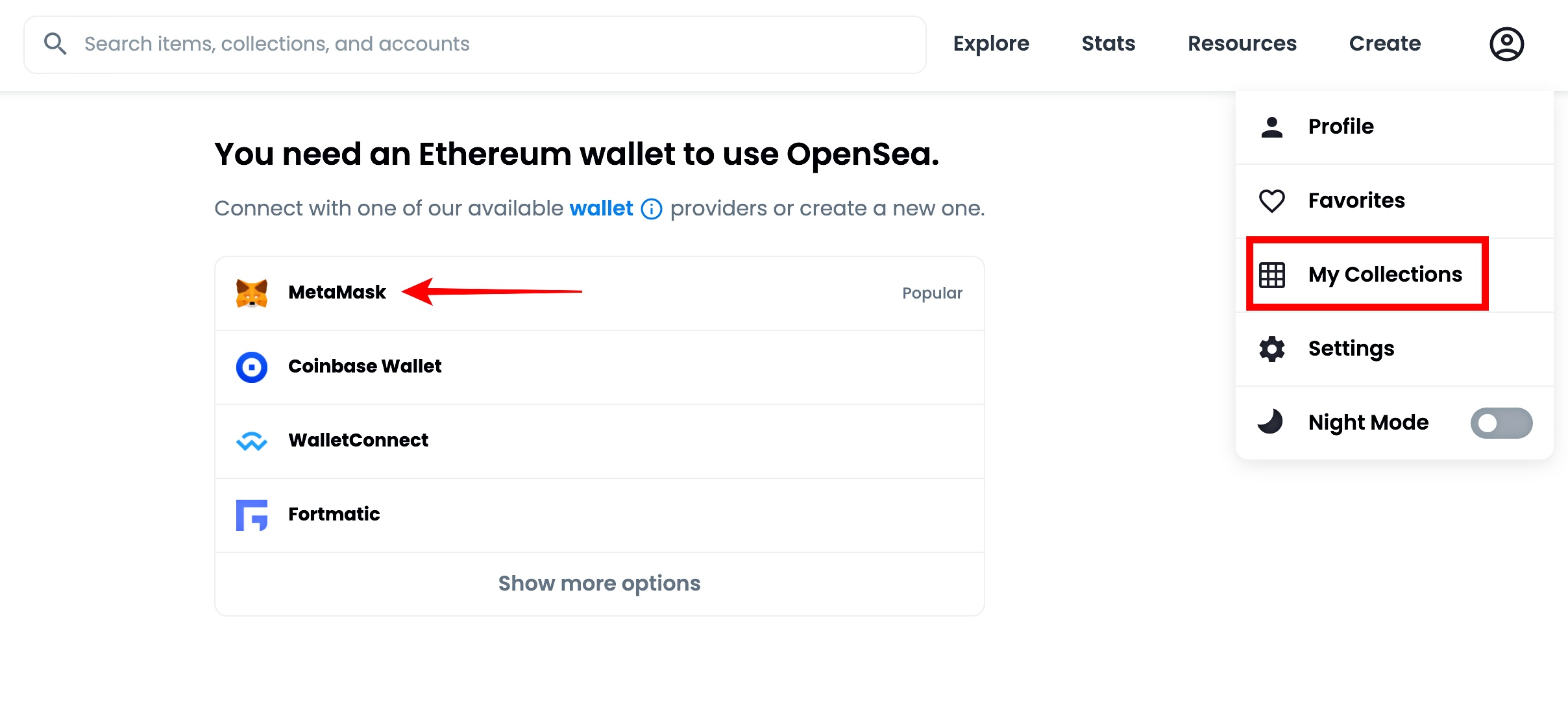Click the My Collections grid icon
1568x710 pixels.
(1272, 275)
